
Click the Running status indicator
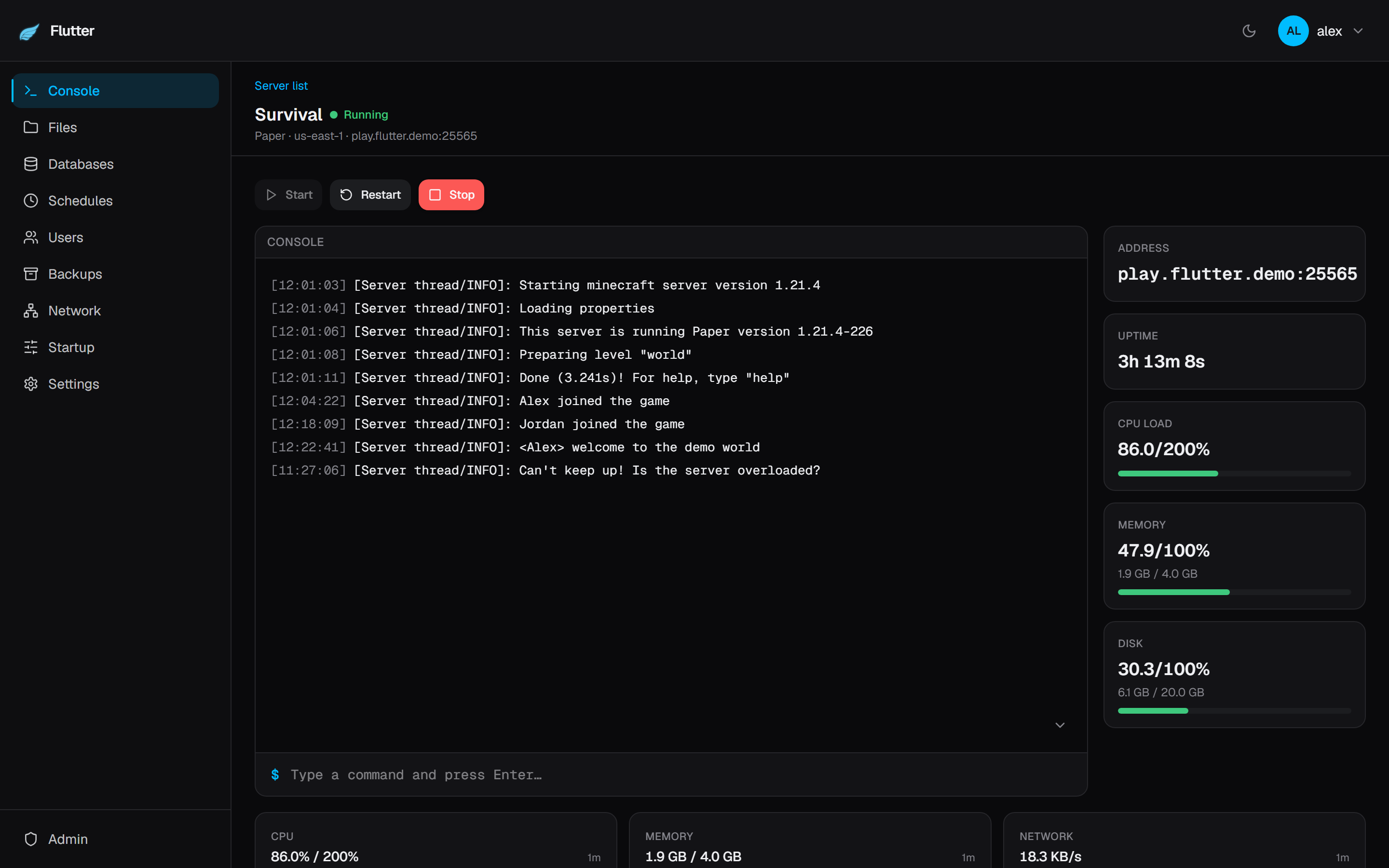(359, 115)
